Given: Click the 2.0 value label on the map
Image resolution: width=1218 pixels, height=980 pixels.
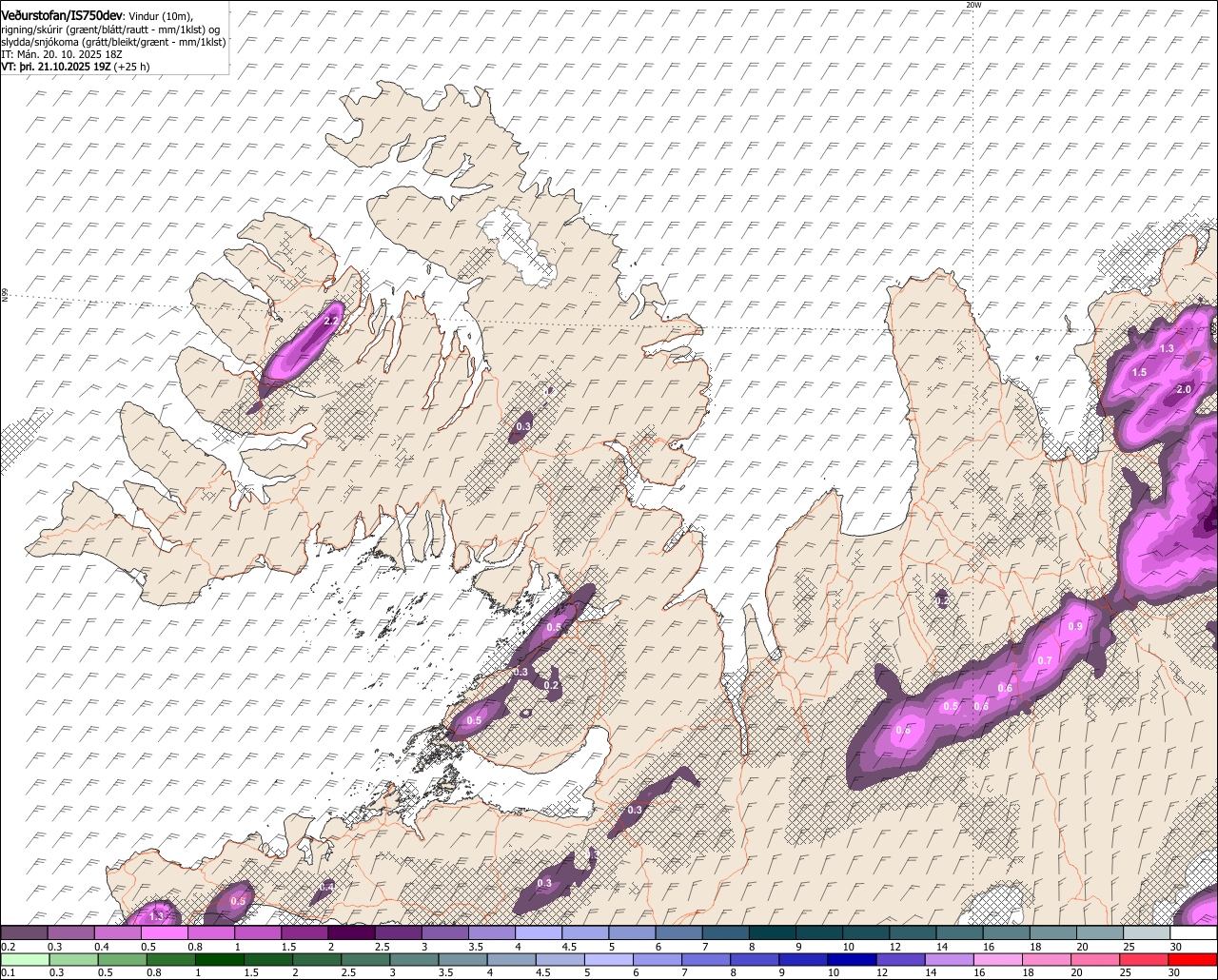Looking at the screenshot, I should tap(1184, 390).
